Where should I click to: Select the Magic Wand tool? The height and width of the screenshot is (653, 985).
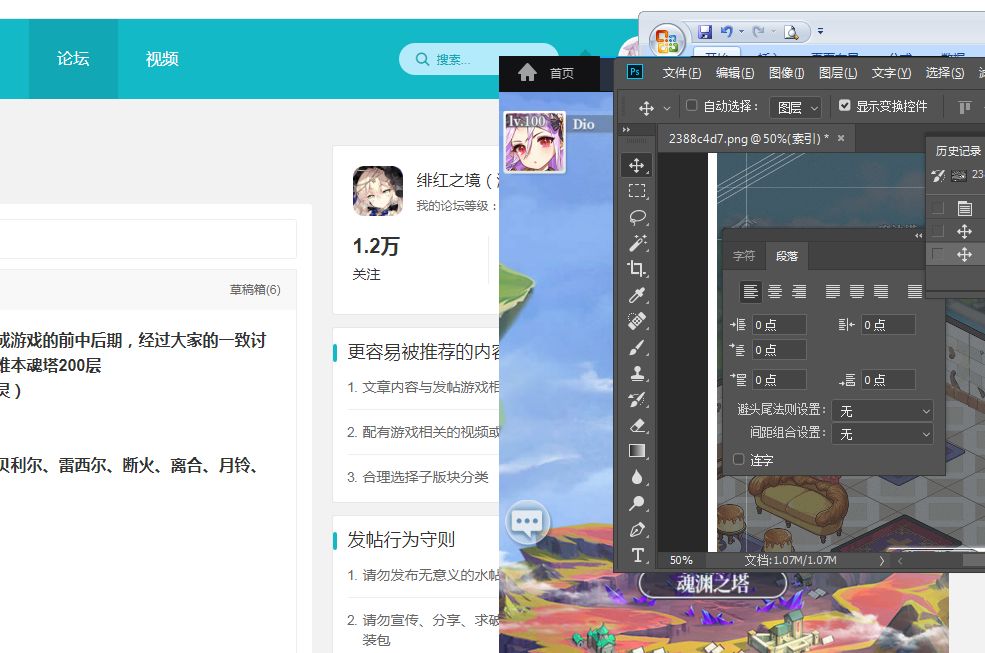[x=636, y=243]
